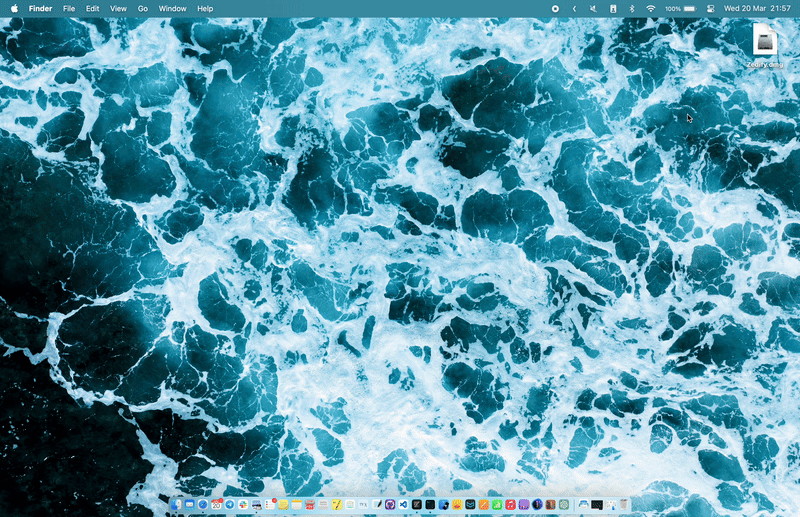Viewport: 800px width, 517px height.
Task: Open the View menu
Action: [x=118, y=9]
